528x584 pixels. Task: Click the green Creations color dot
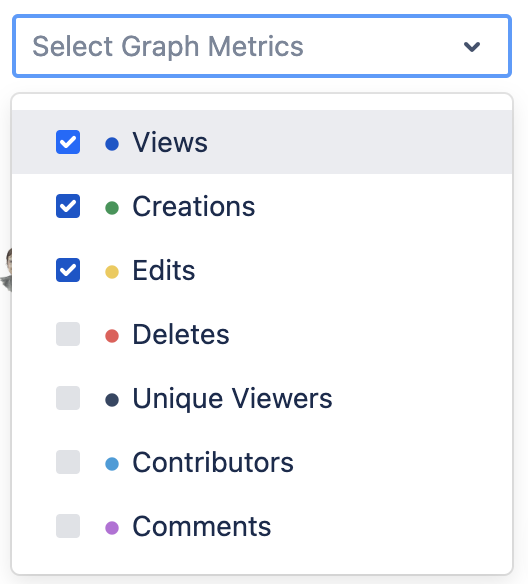click(x=112, y=208)
